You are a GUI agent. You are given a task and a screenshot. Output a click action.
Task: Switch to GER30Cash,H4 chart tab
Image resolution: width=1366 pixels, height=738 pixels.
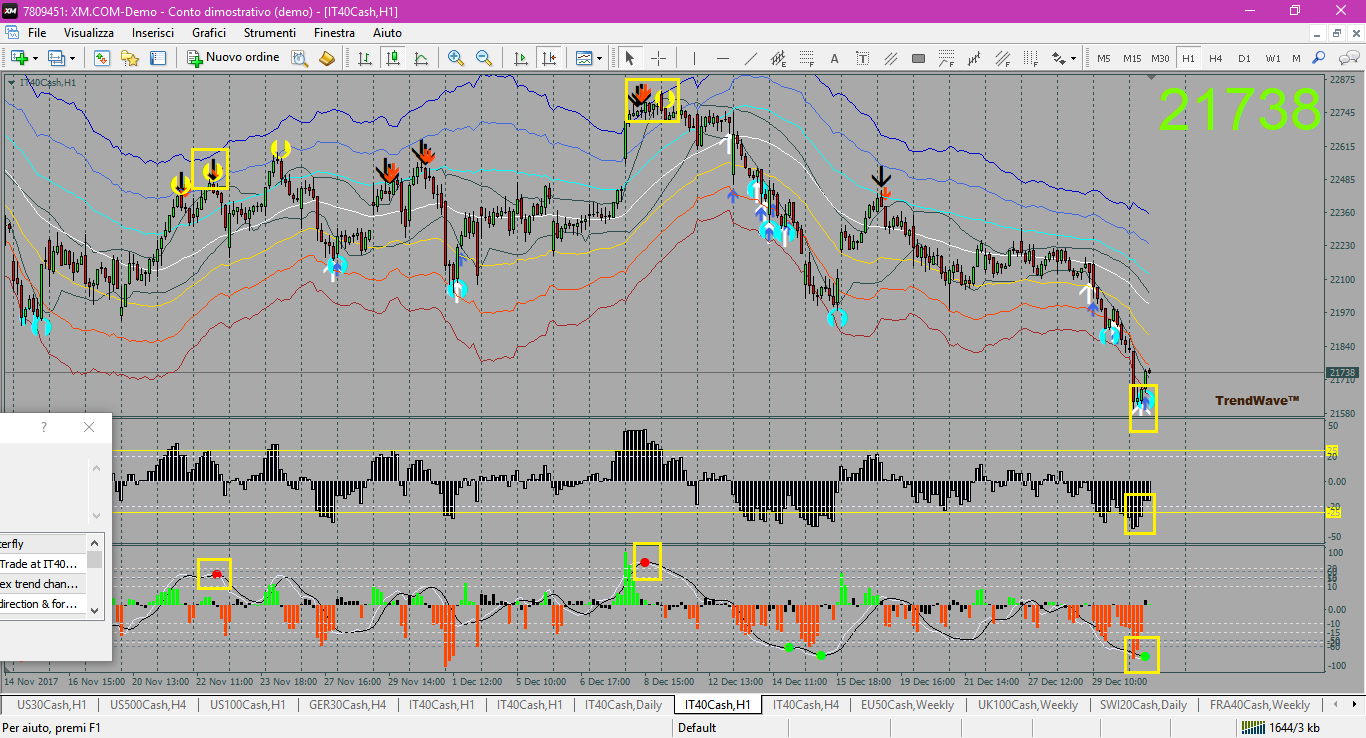(349, 705)
